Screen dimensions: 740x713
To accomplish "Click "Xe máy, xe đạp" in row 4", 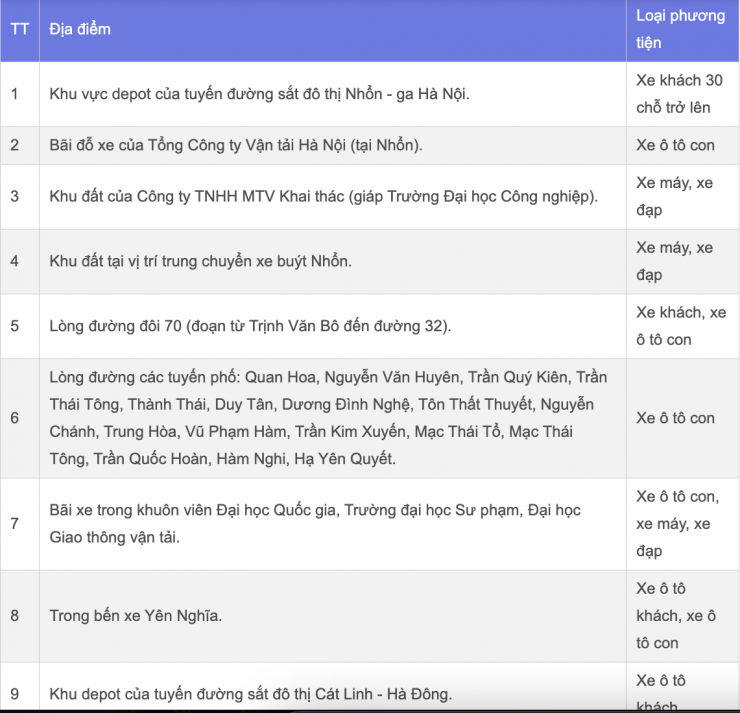I will [x=675, y=261].
